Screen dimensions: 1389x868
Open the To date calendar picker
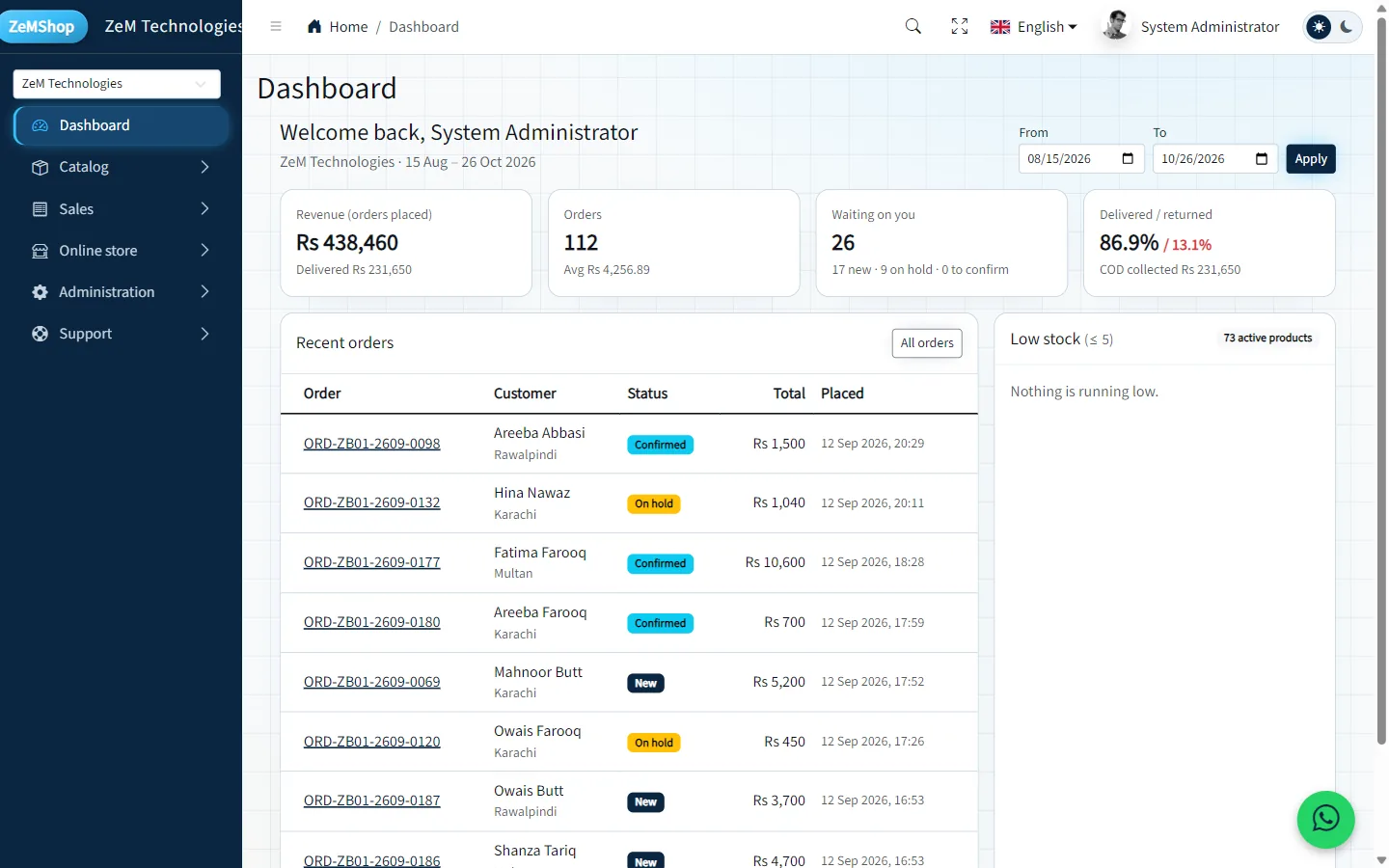[1262, 159]
